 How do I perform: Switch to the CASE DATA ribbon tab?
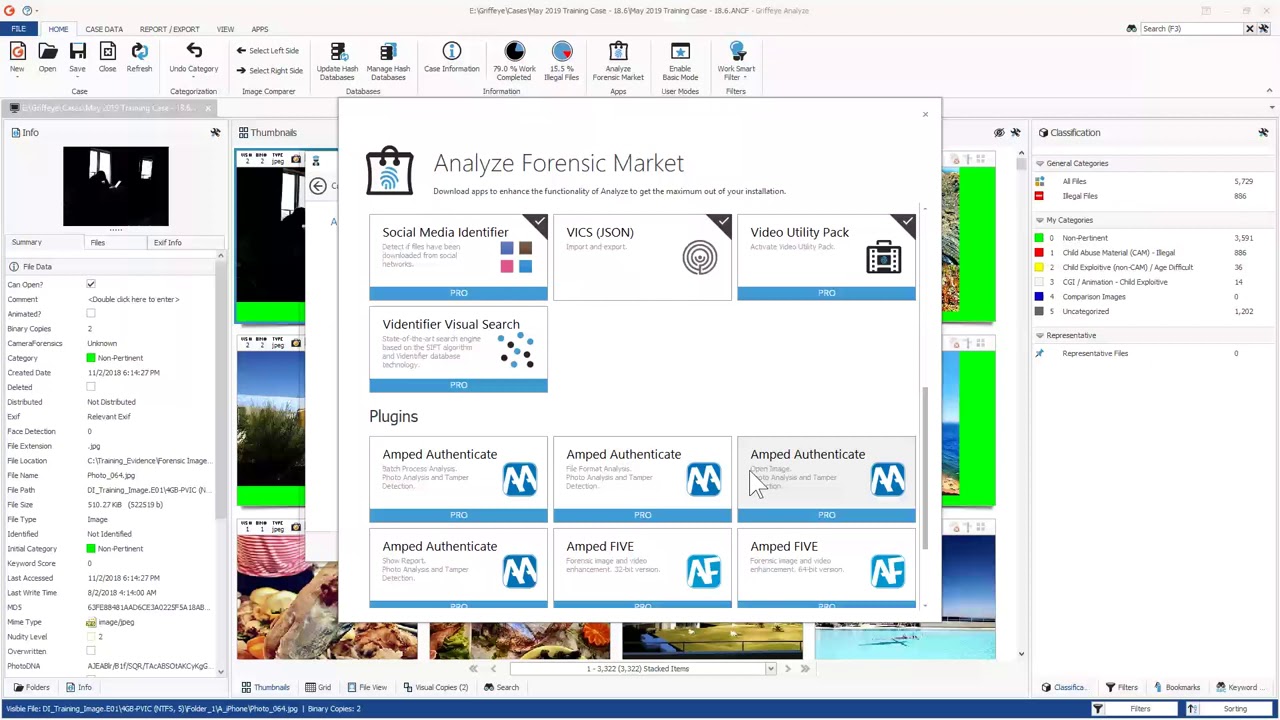(x=104, y=29)
